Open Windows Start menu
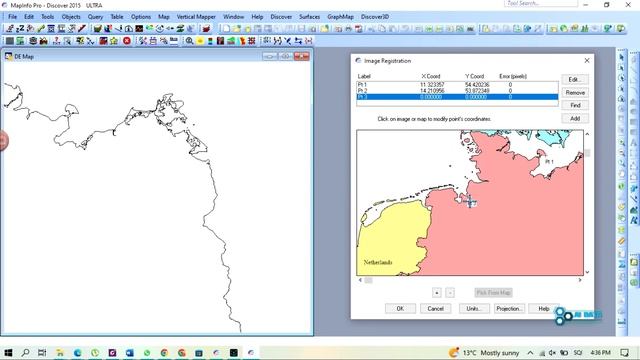Screen dimensions: 640x360 [x=8, y=353]
